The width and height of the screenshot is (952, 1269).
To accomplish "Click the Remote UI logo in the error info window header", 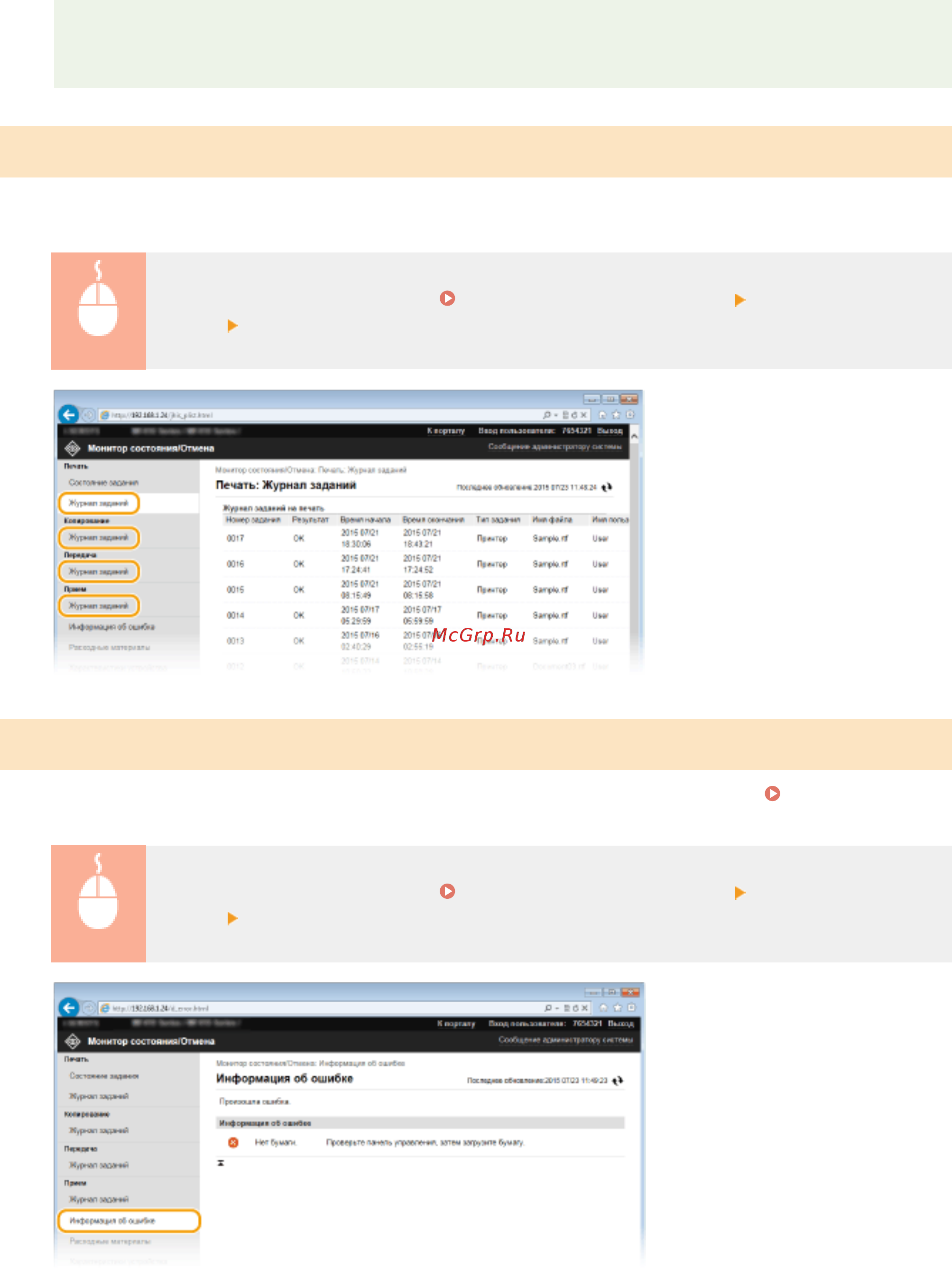I will (x=72, y=1041).
